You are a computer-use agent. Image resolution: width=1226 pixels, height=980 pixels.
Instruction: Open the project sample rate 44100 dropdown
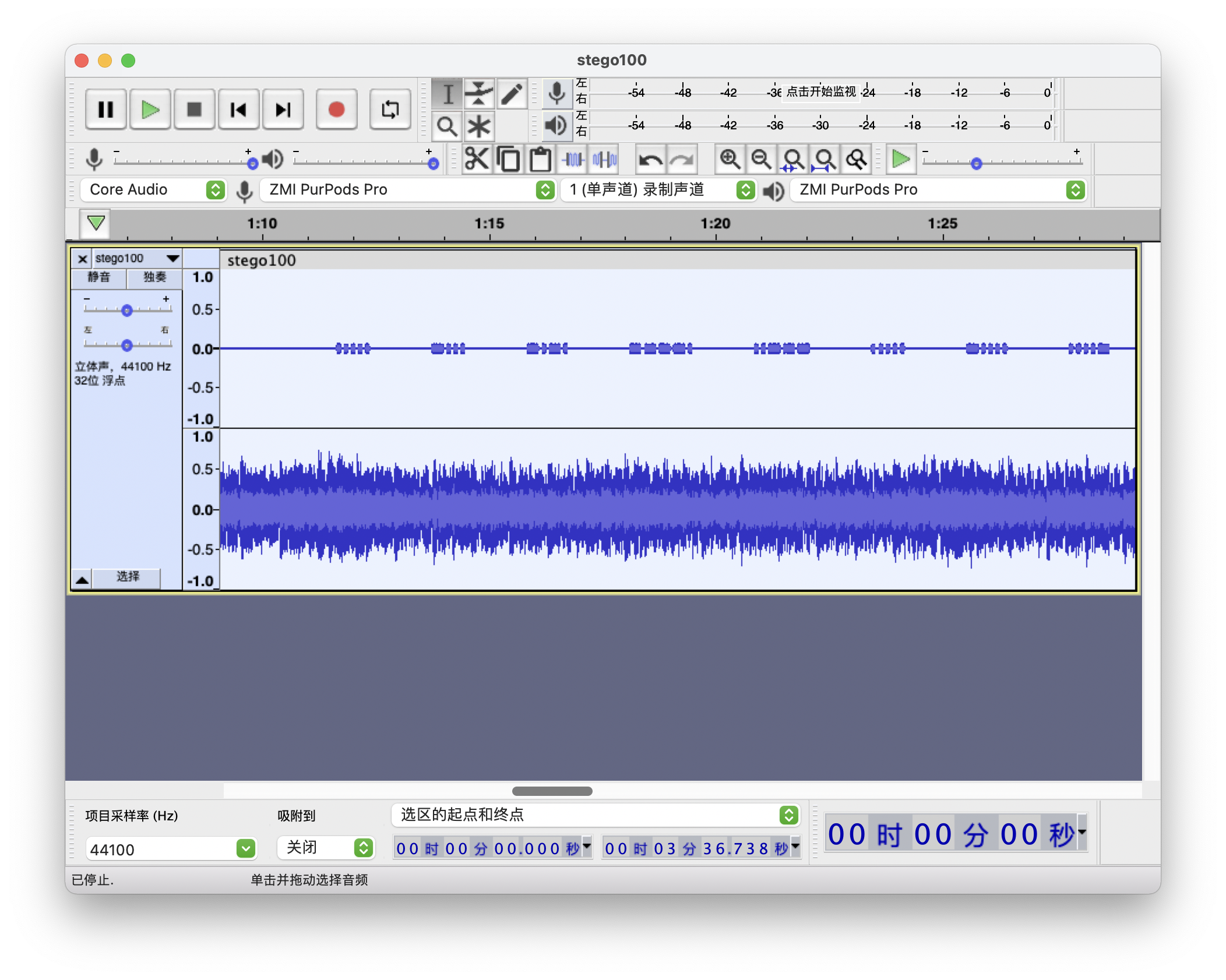[x=171, y=849]
